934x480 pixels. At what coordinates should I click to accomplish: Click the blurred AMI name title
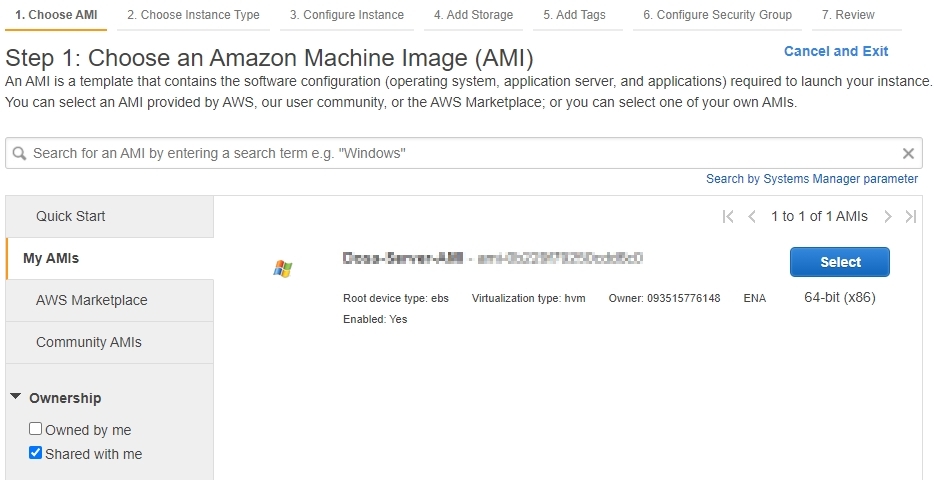tap(403, 258)
